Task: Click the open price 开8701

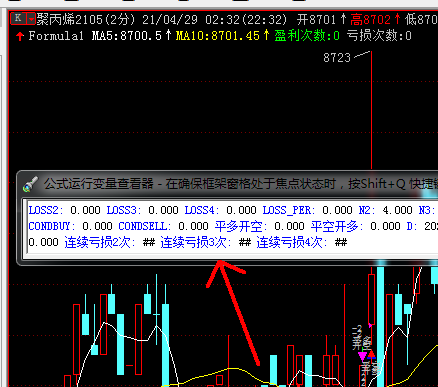Action: pos(316,19)
